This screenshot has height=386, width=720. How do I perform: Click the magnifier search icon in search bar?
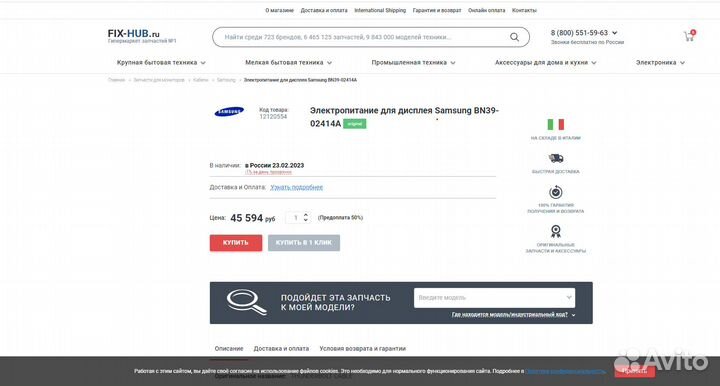coord(514,37)
